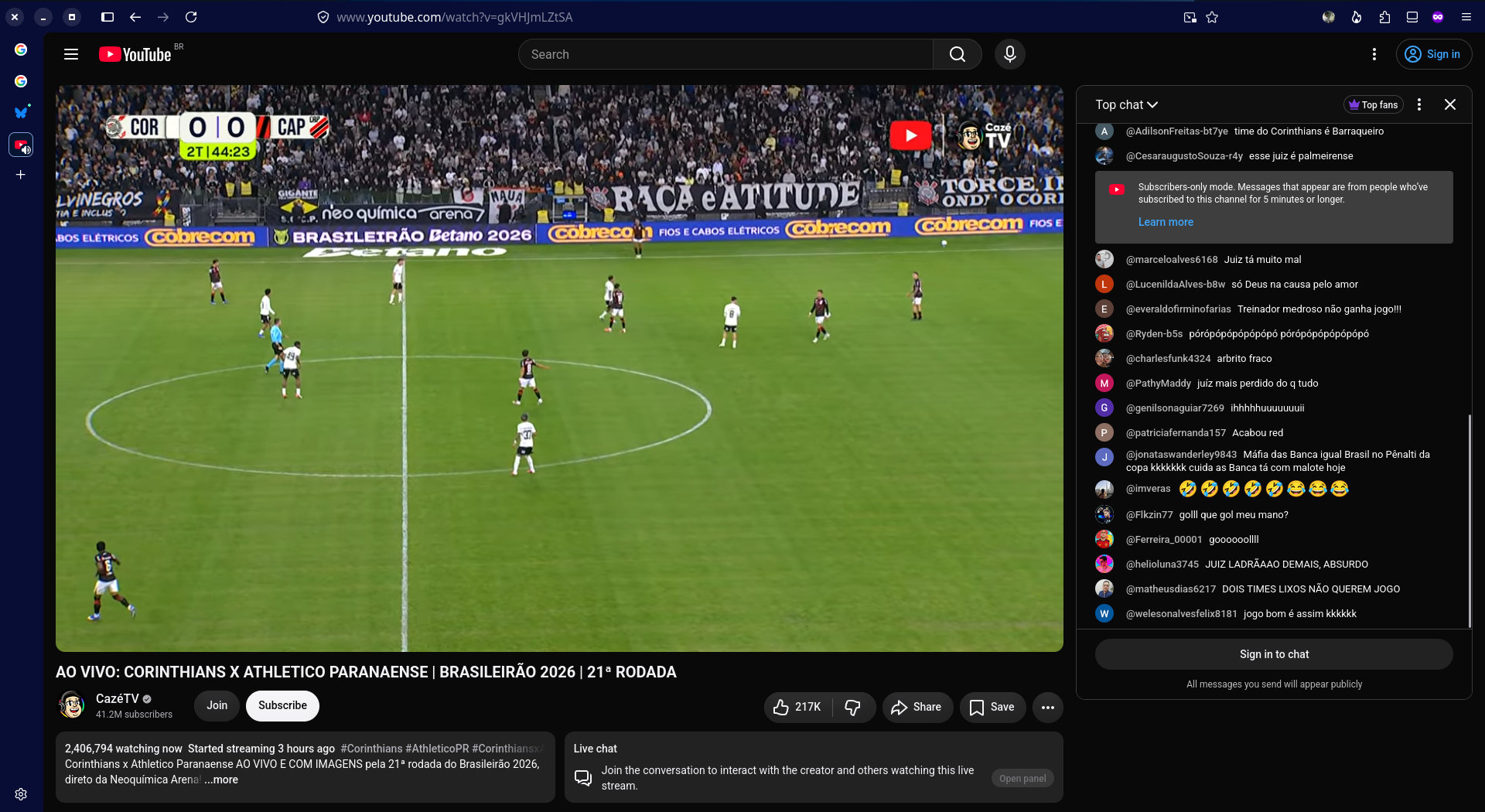This screenshot has width=1485, height=812.
Task: Click @Ferreira_00001 chat message
Action: 1234,540
